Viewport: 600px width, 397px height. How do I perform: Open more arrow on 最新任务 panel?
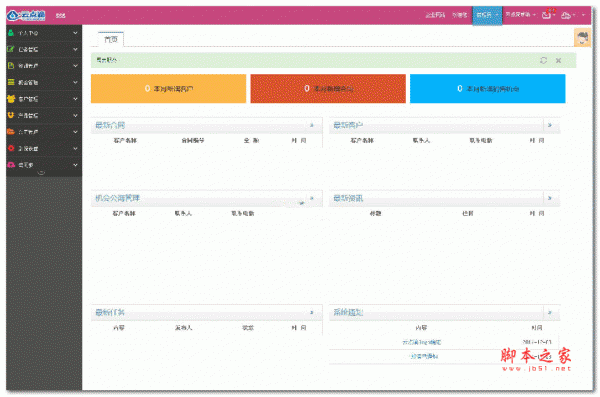coord(312,312)
